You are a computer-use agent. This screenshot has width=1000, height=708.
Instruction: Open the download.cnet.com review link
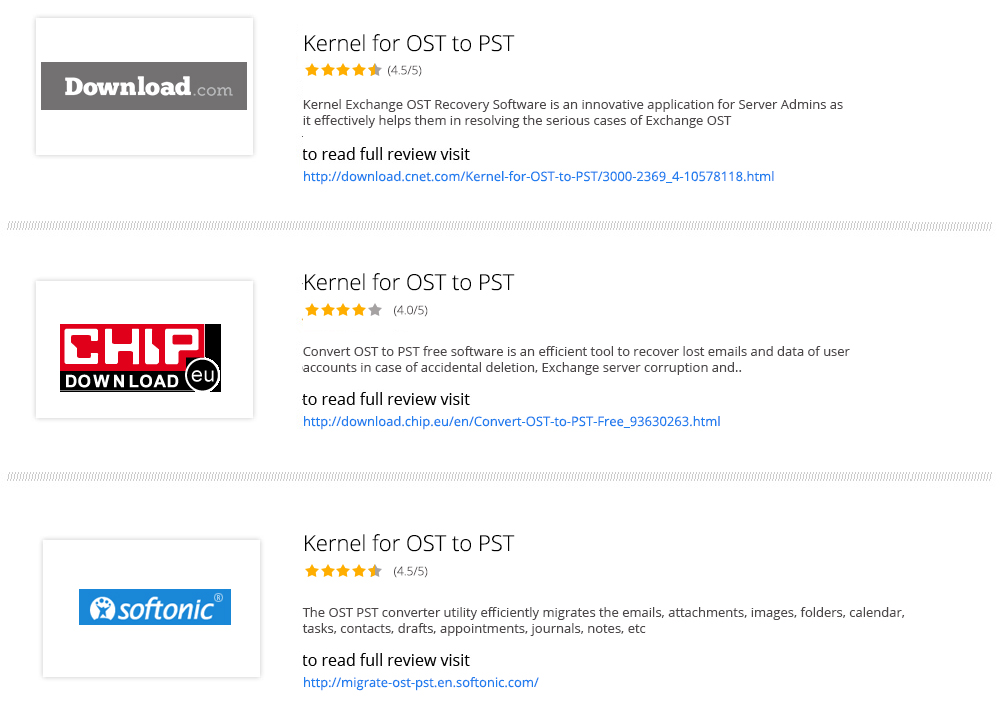coord(538,177)
